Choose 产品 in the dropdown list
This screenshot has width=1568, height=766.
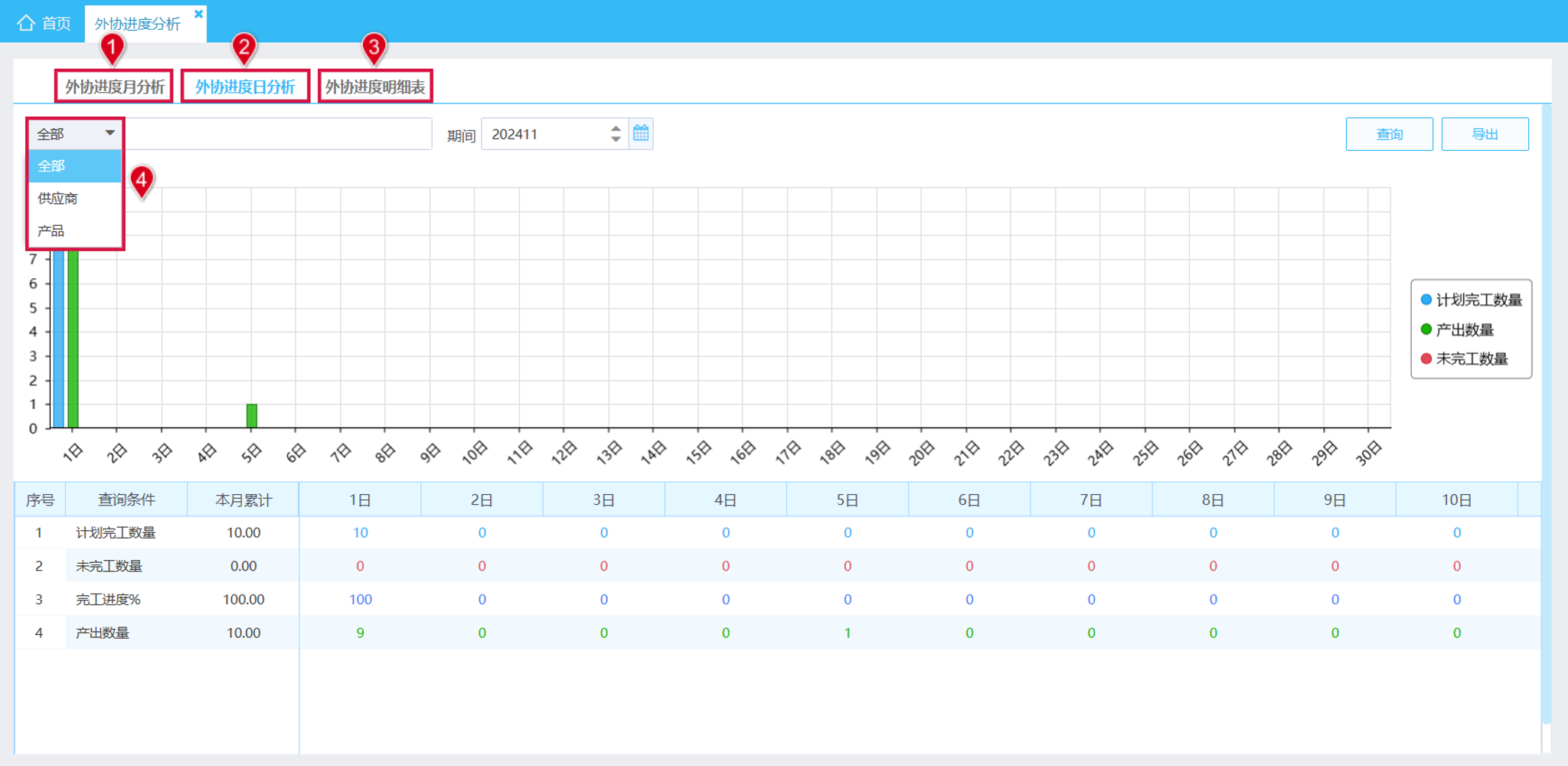(x=75, y=231)
